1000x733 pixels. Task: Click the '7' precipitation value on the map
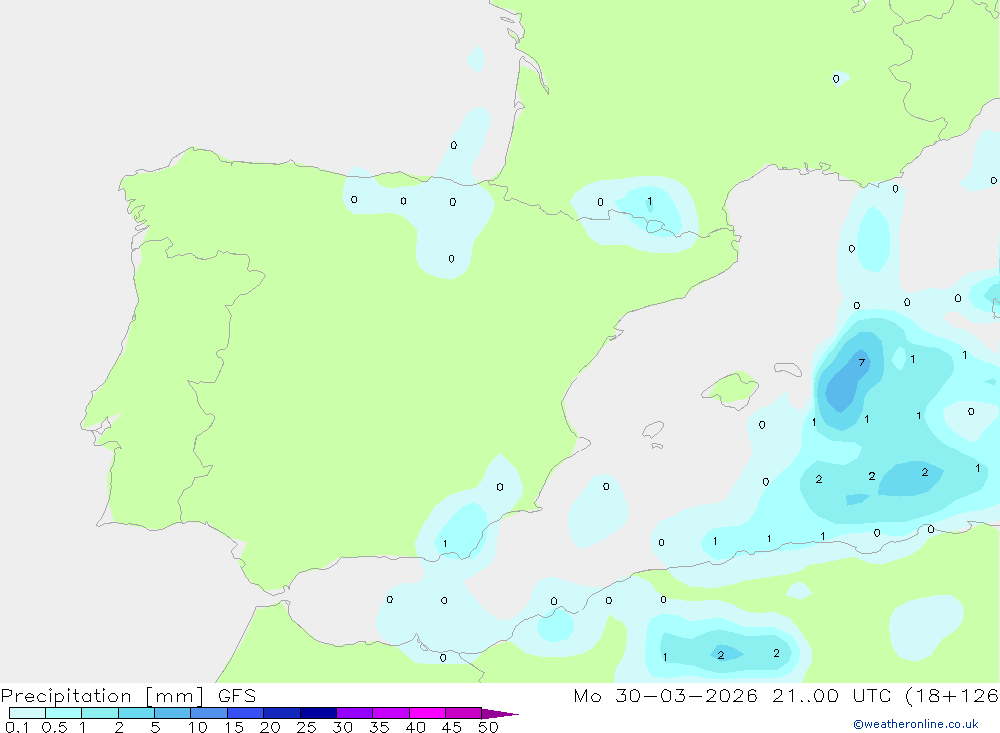pyautogui.click(x=862, y=362)
